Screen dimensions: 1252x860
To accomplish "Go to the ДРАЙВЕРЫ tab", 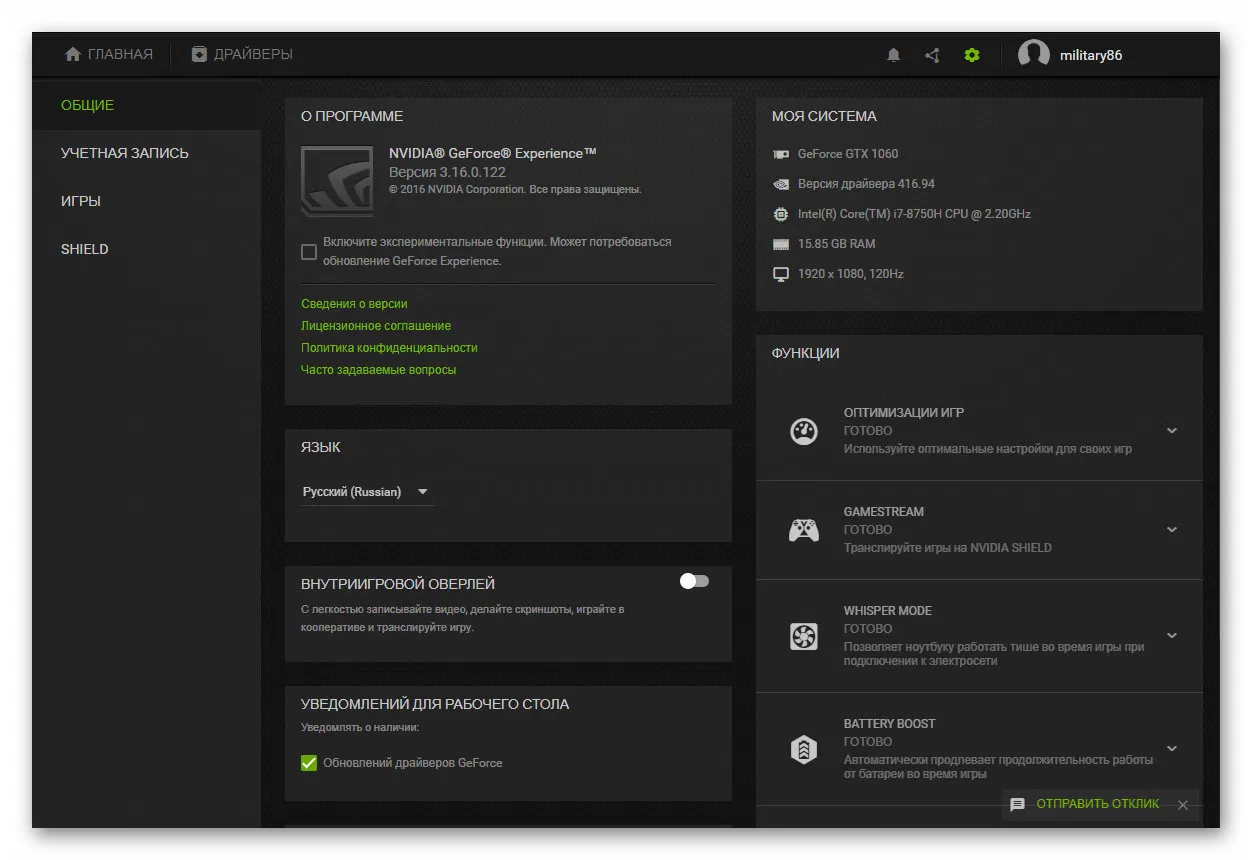I will (x=242, y=55).
